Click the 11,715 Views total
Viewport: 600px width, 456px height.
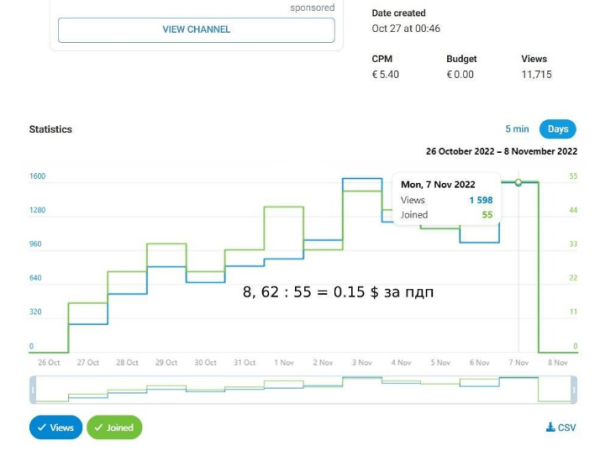[537, 75]
